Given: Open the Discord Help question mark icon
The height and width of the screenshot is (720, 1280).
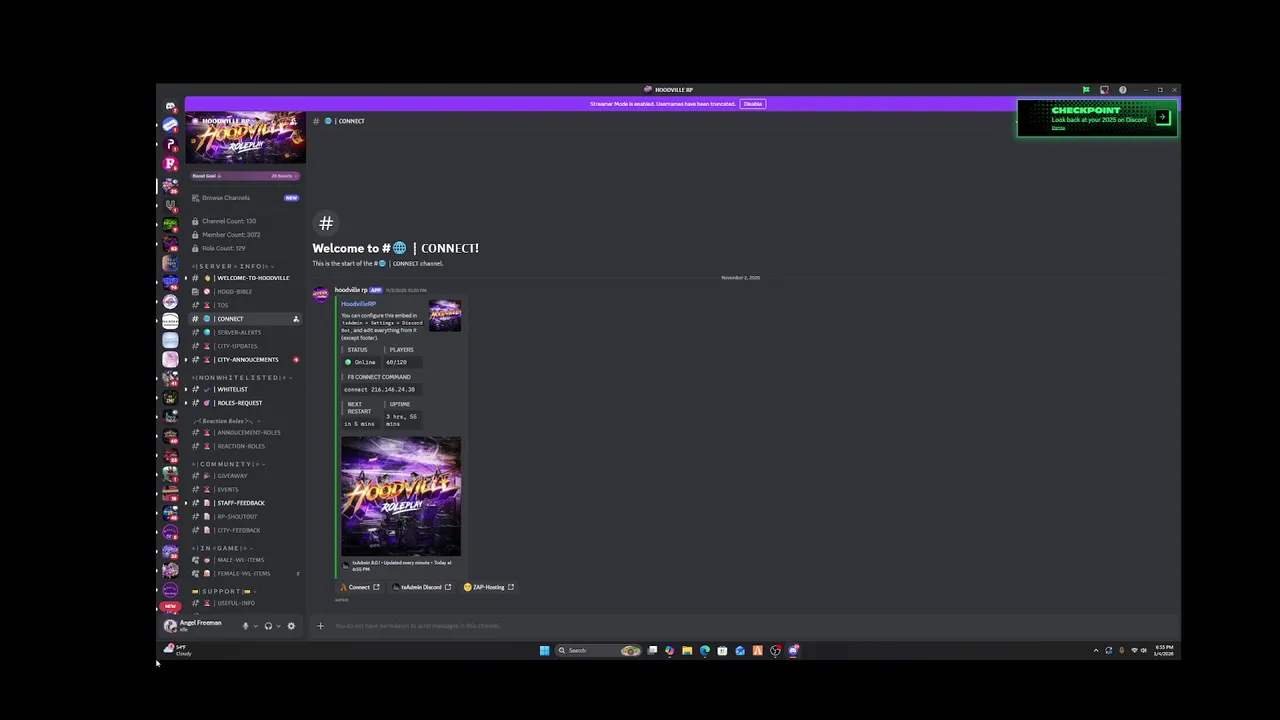Looking at the screenshot, I should click(x=1123, y=90).
